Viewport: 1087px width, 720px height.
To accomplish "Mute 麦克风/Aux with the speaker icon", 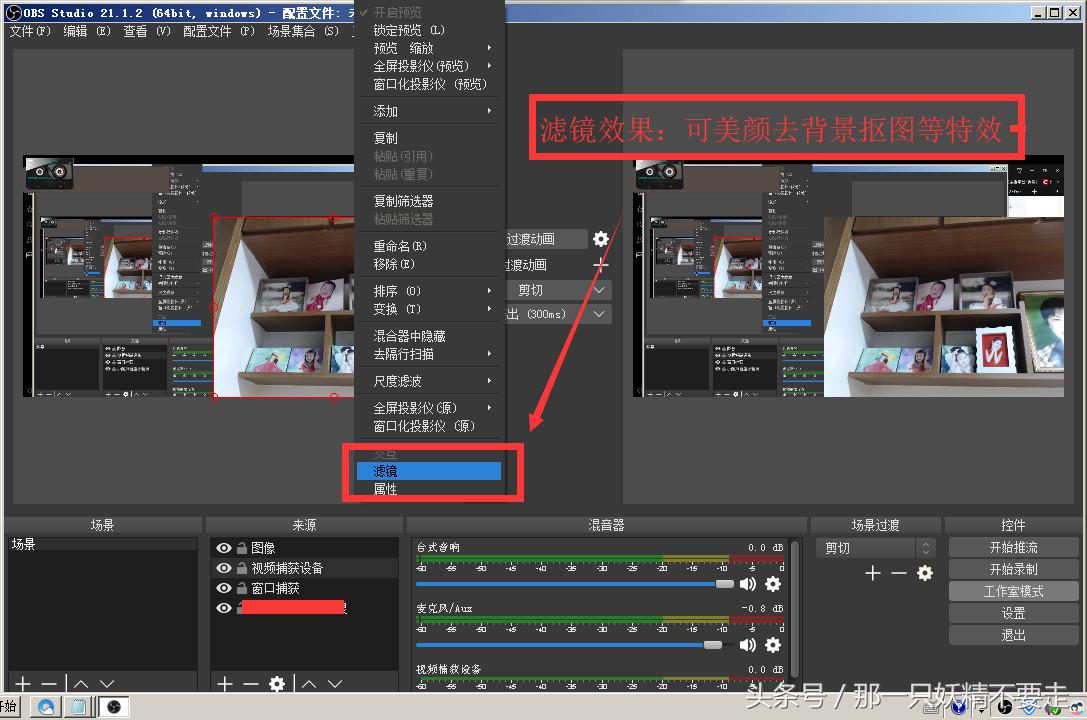I will [748, 645].
